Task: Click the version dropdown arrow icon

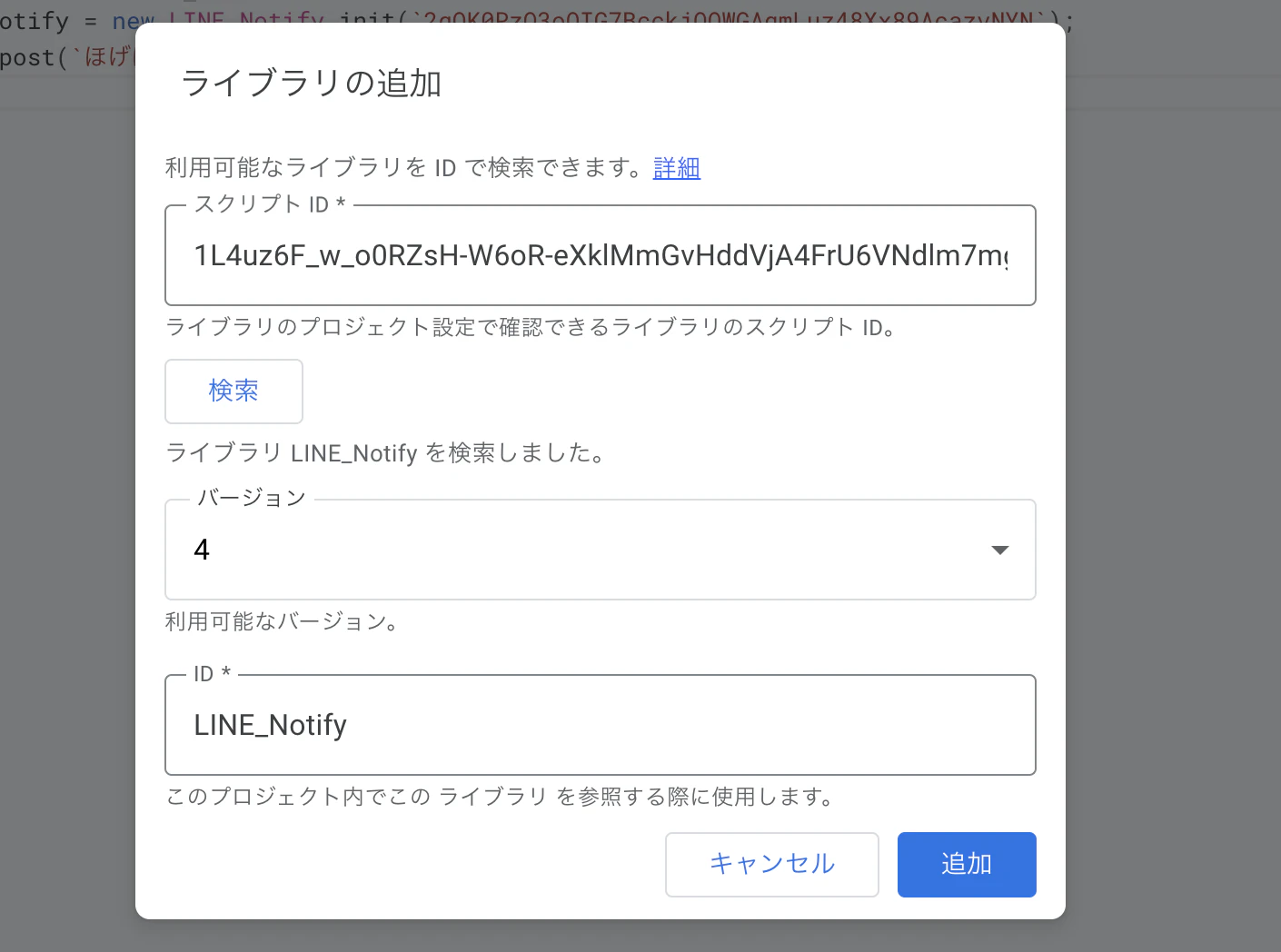Action: [1000, 550]
